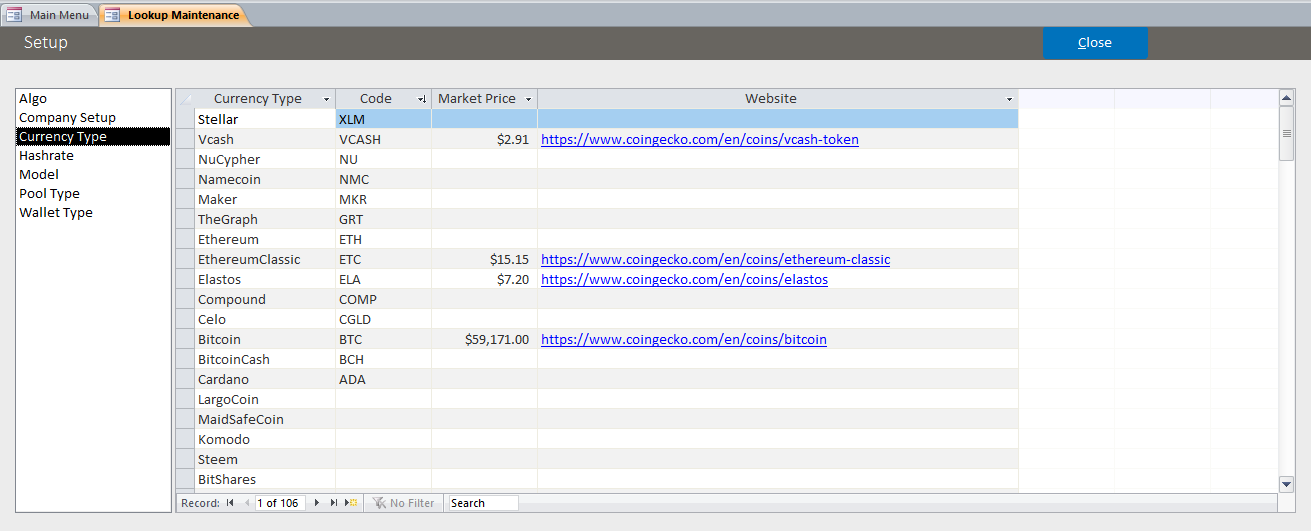
Task: Click the record Search box
Action: [x=483, y=503]
